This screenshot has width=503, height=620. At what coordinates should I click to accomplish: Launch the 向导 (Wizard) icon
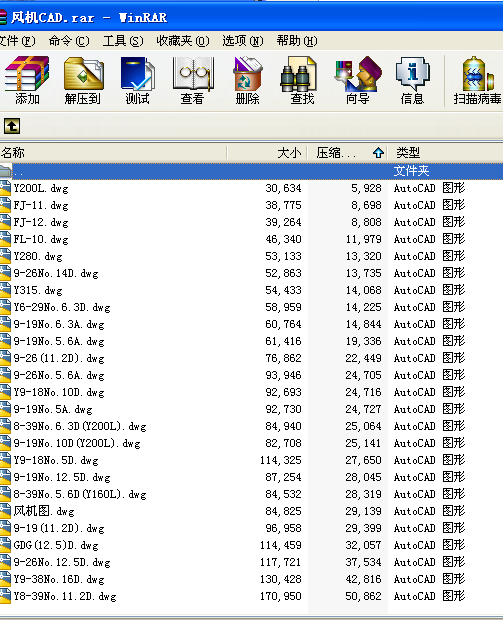(x=357, y=80)
